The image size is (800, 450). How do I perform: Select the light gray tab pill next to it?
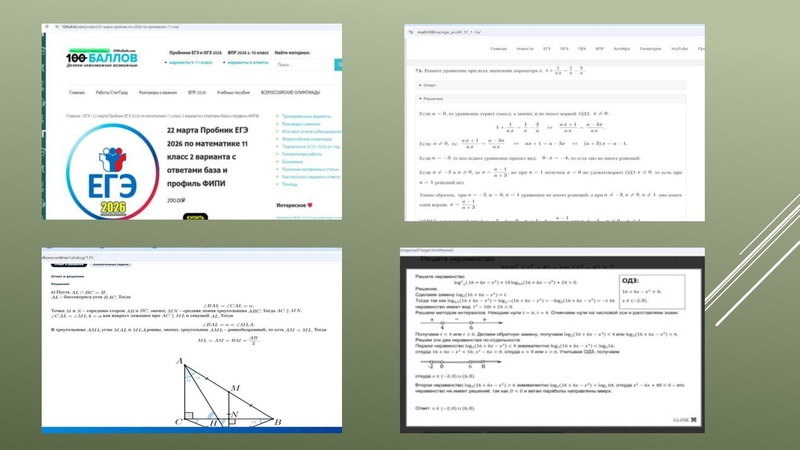point(111,264)
